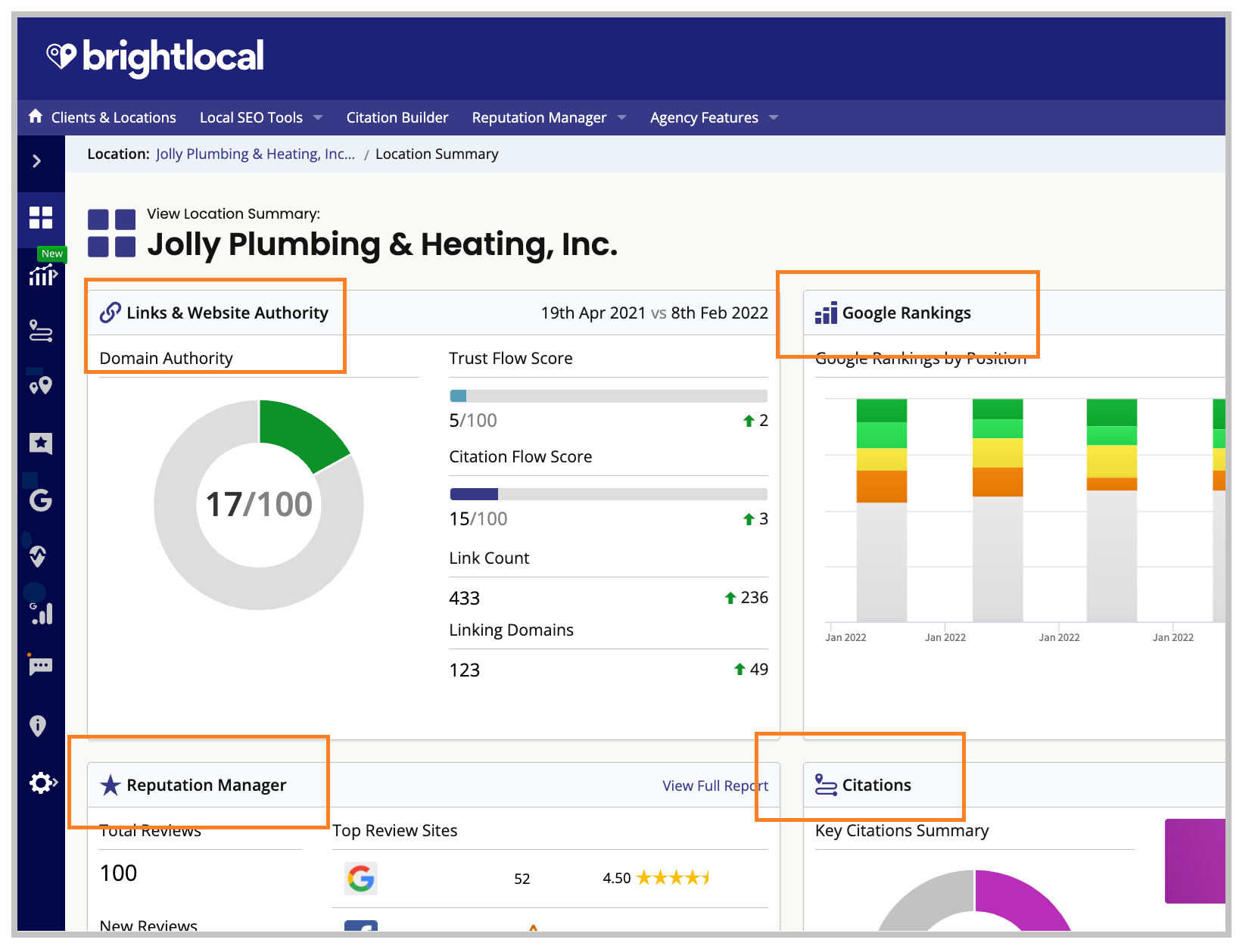Click the BrightLocal logo
This screenshot has height=952, width=1258.
point(155,57)
